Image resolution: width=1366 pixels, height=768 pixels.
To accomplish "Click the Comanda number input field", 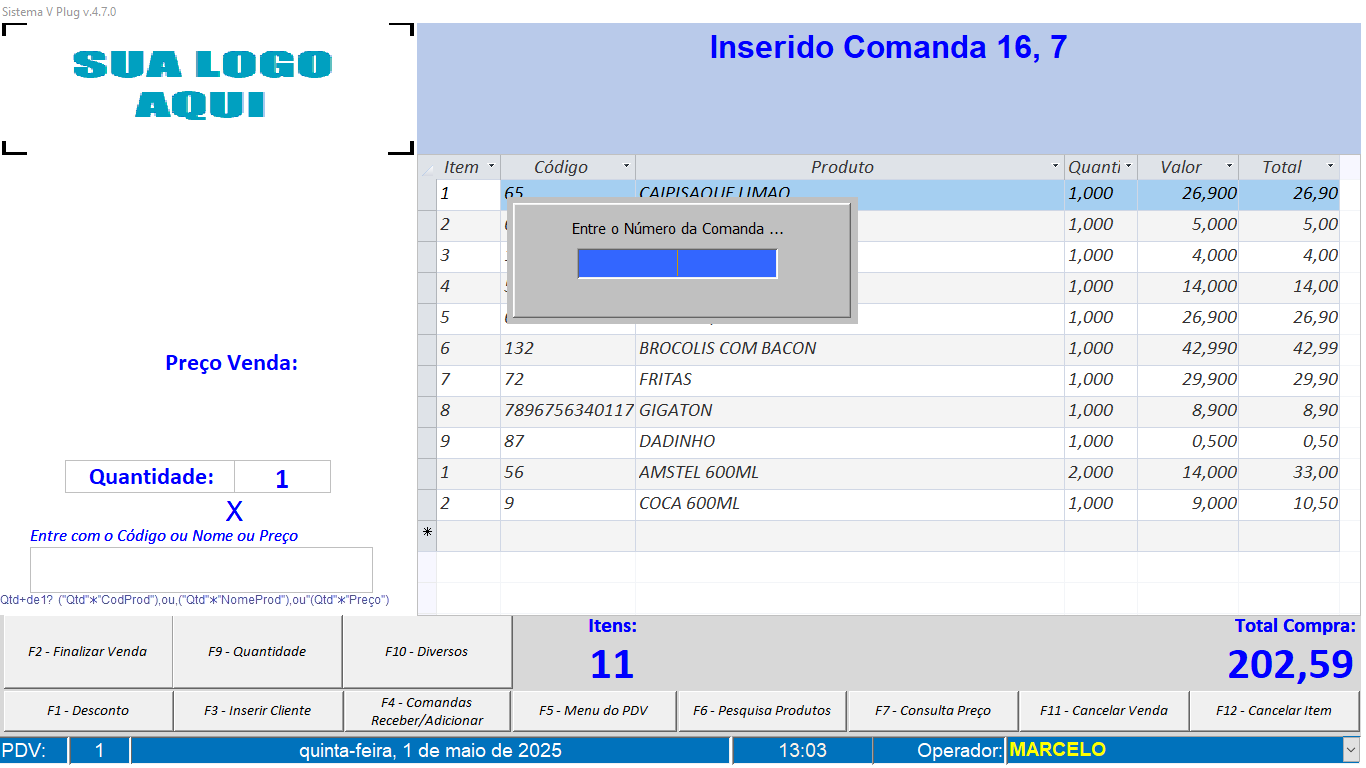I will click(677, 263).
